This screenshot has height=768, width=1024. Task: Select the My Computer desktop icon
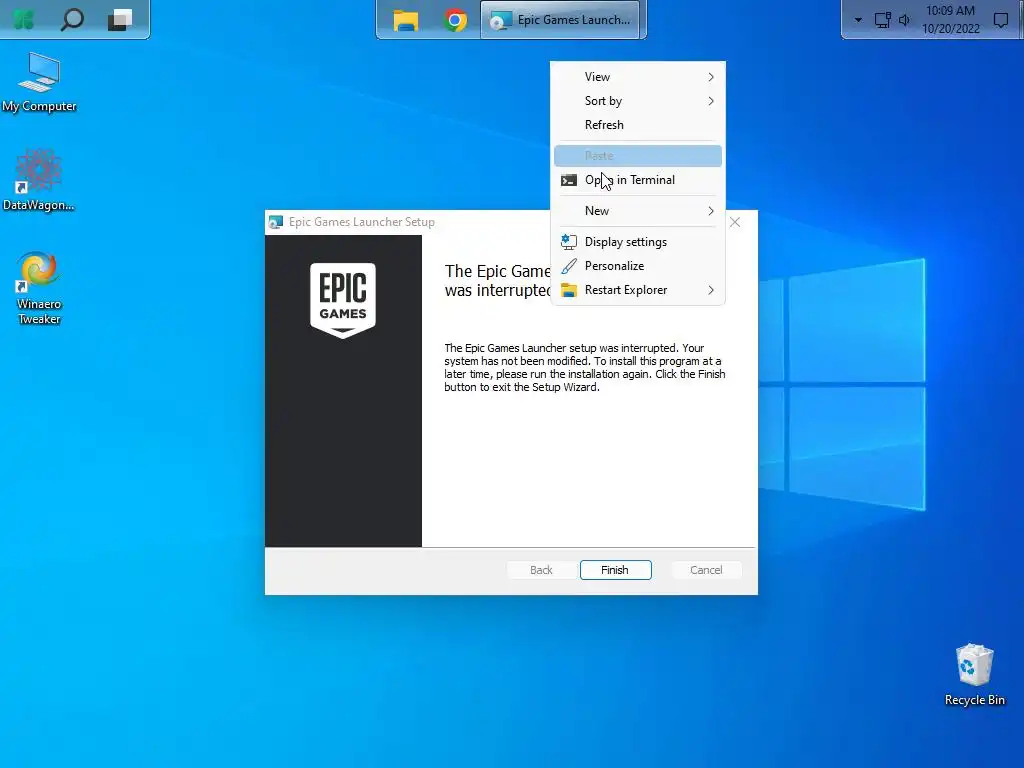click(x=39, y=83)
